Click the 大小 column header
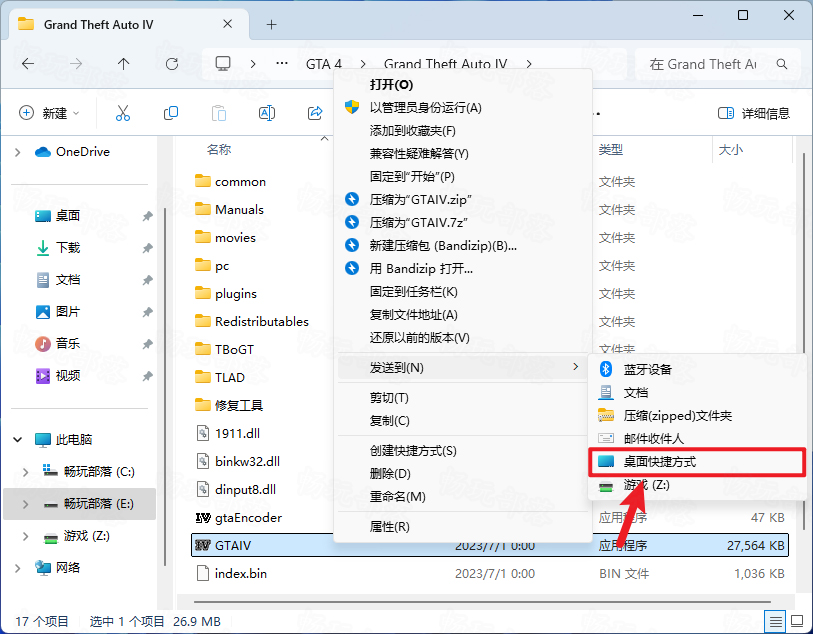Viewport: 813px width, 634px height. pos(731,150)
